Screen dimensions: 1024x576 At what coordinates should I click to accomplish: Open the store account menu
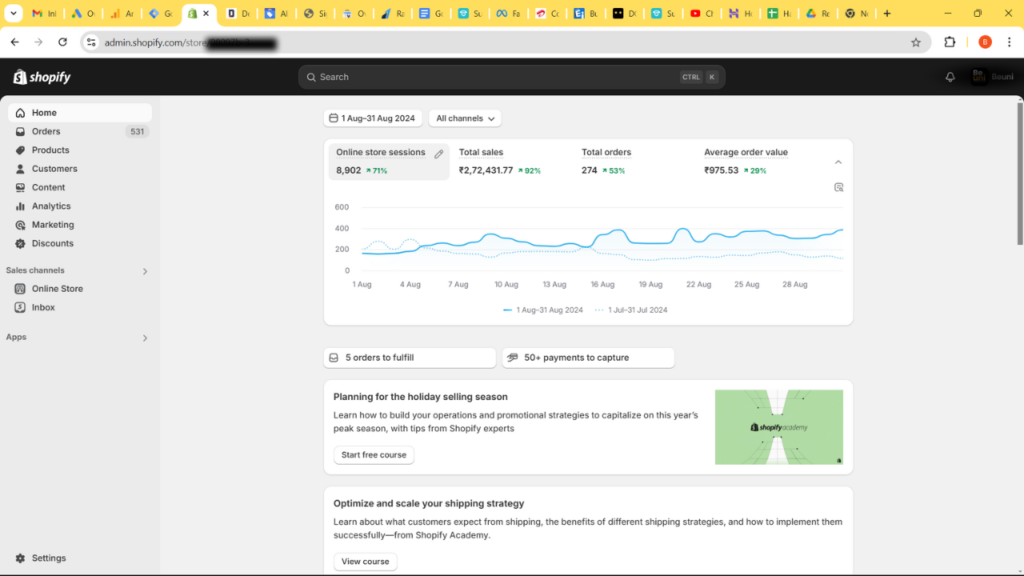(993, 77)
